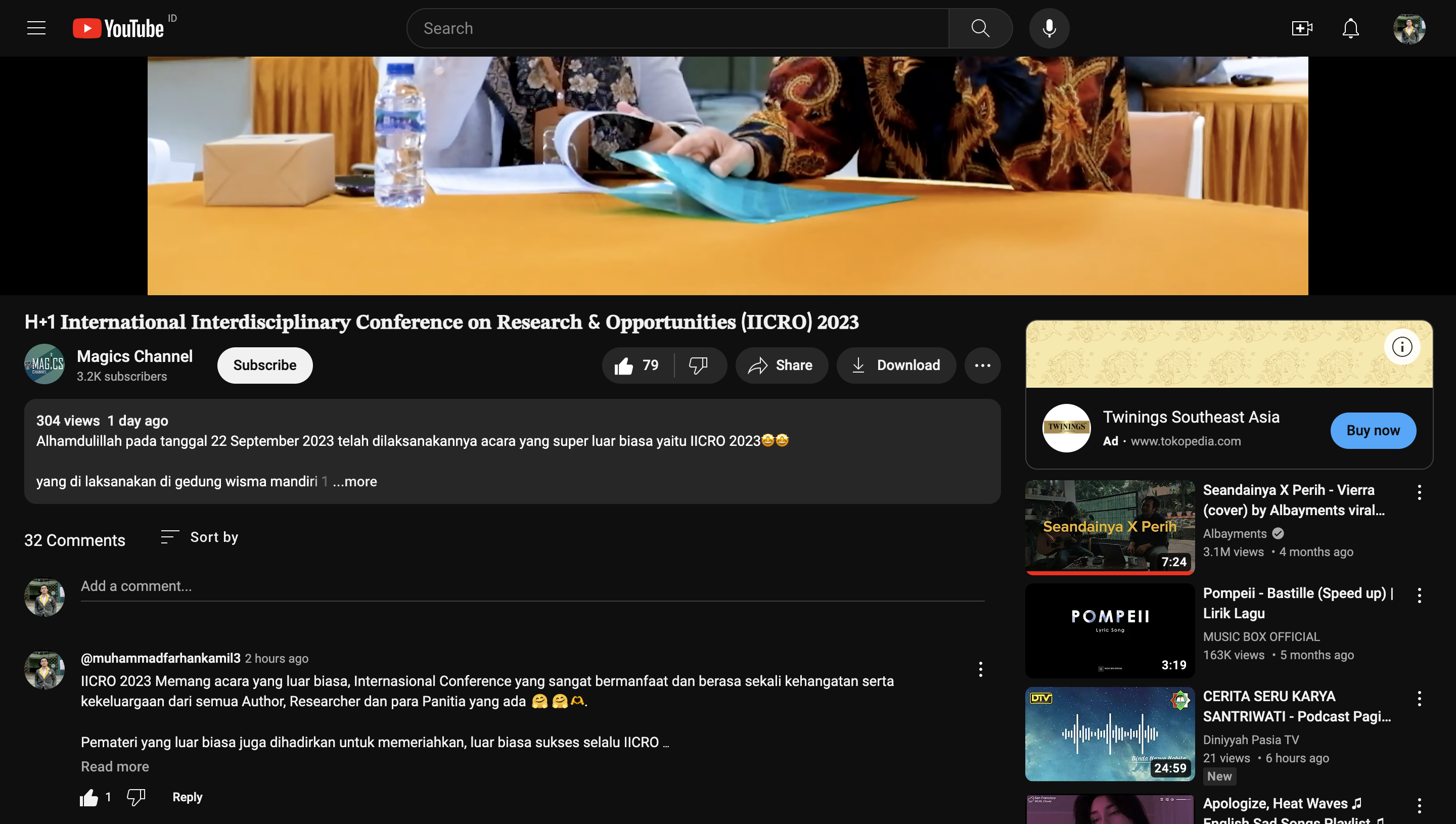The width and height of the screenshot is (1456, 824).
Task: Click the 304 views text
Action: 68,421
